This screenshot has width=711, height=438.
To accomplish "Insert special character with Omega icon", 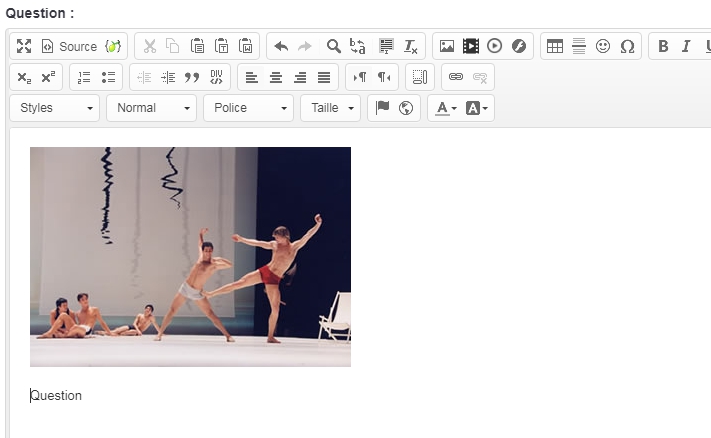I will click(627, 47).
